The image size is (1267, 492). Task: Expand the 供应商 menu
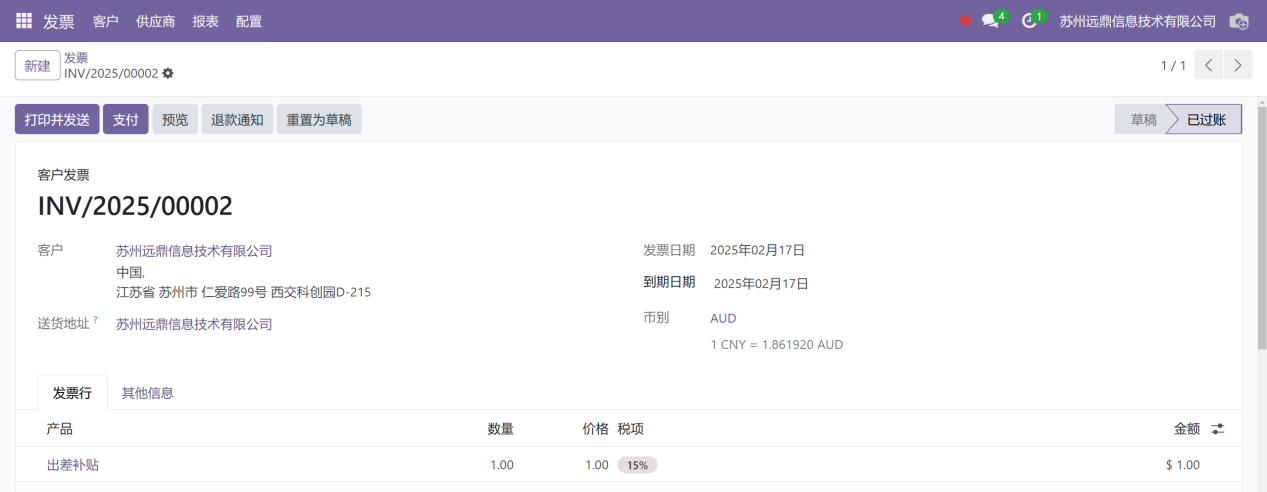click(155, 21)
